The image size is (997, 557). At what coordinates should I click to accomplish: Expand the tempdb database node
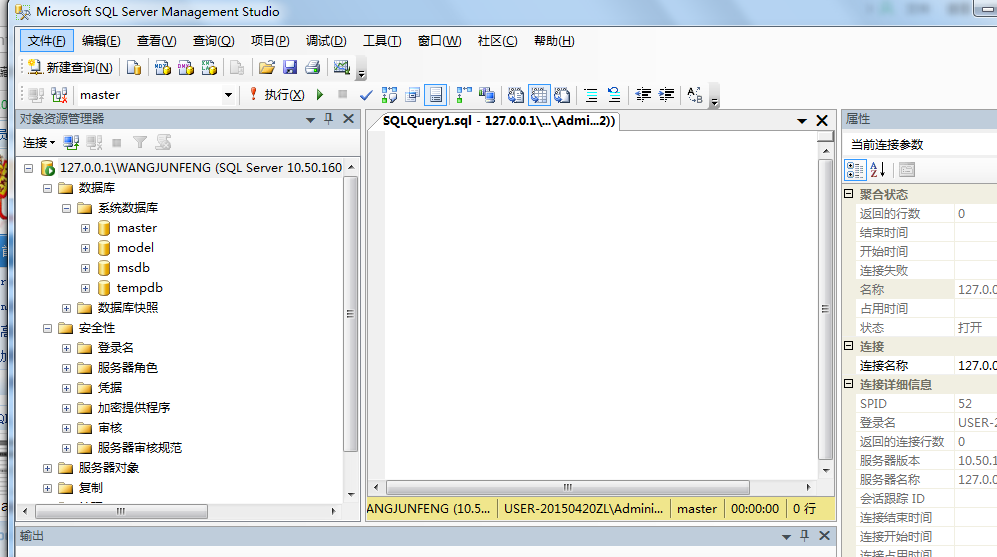pyautogui.click(x=85, y=288)
